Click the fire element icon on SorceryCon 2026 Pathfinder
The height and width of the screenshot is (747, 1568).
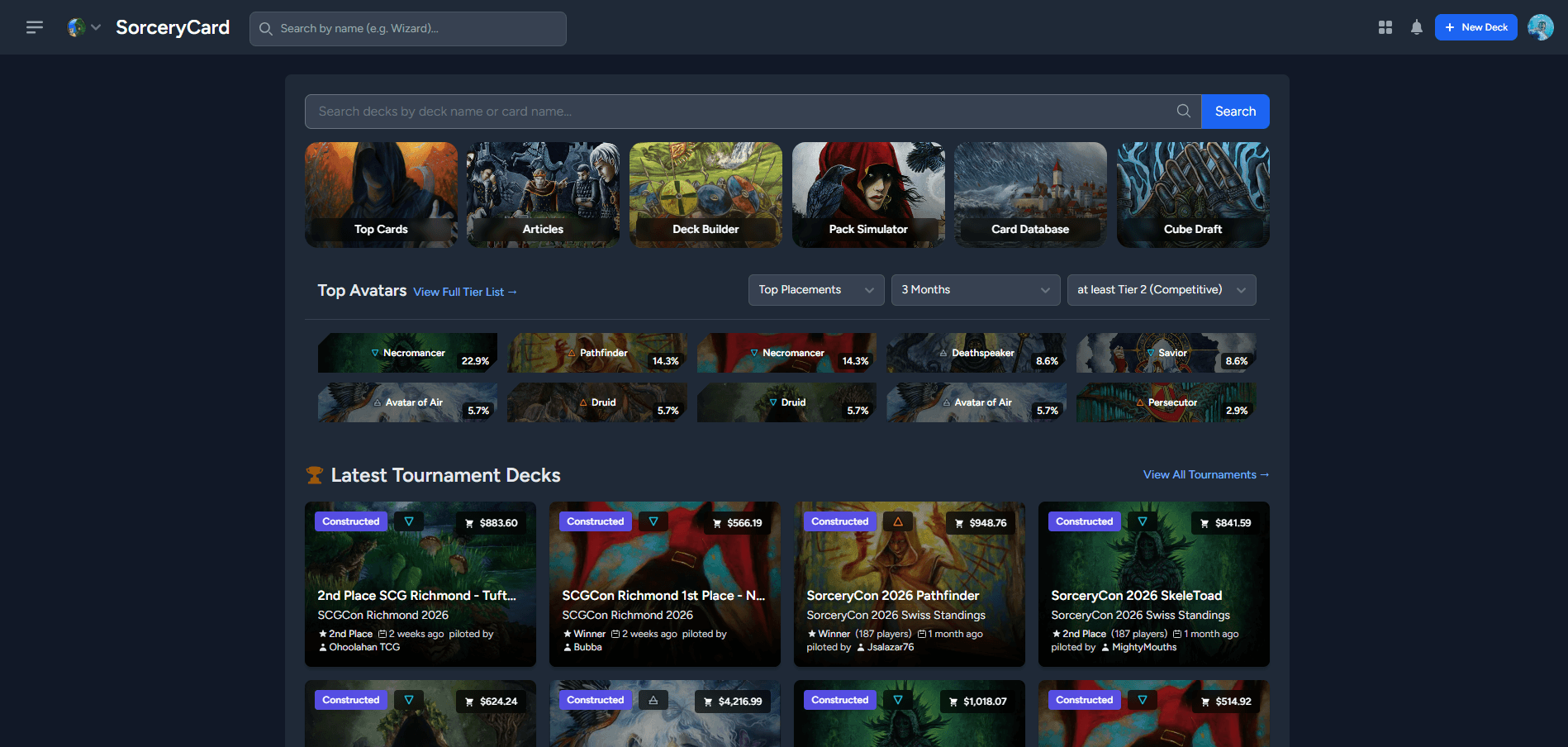(x=897, y=521)
